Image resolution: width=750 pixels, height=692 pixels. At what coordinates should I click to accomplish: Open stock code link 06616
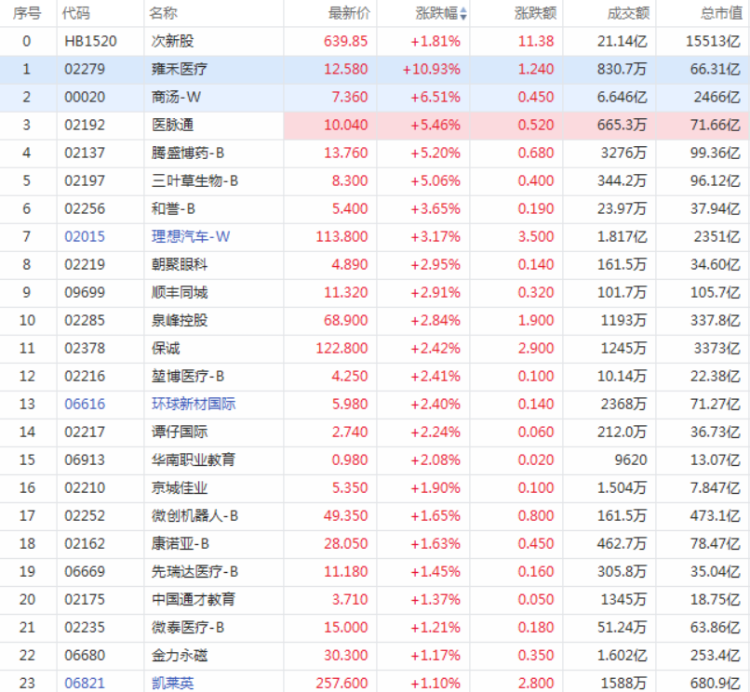[x=85, y=404]
